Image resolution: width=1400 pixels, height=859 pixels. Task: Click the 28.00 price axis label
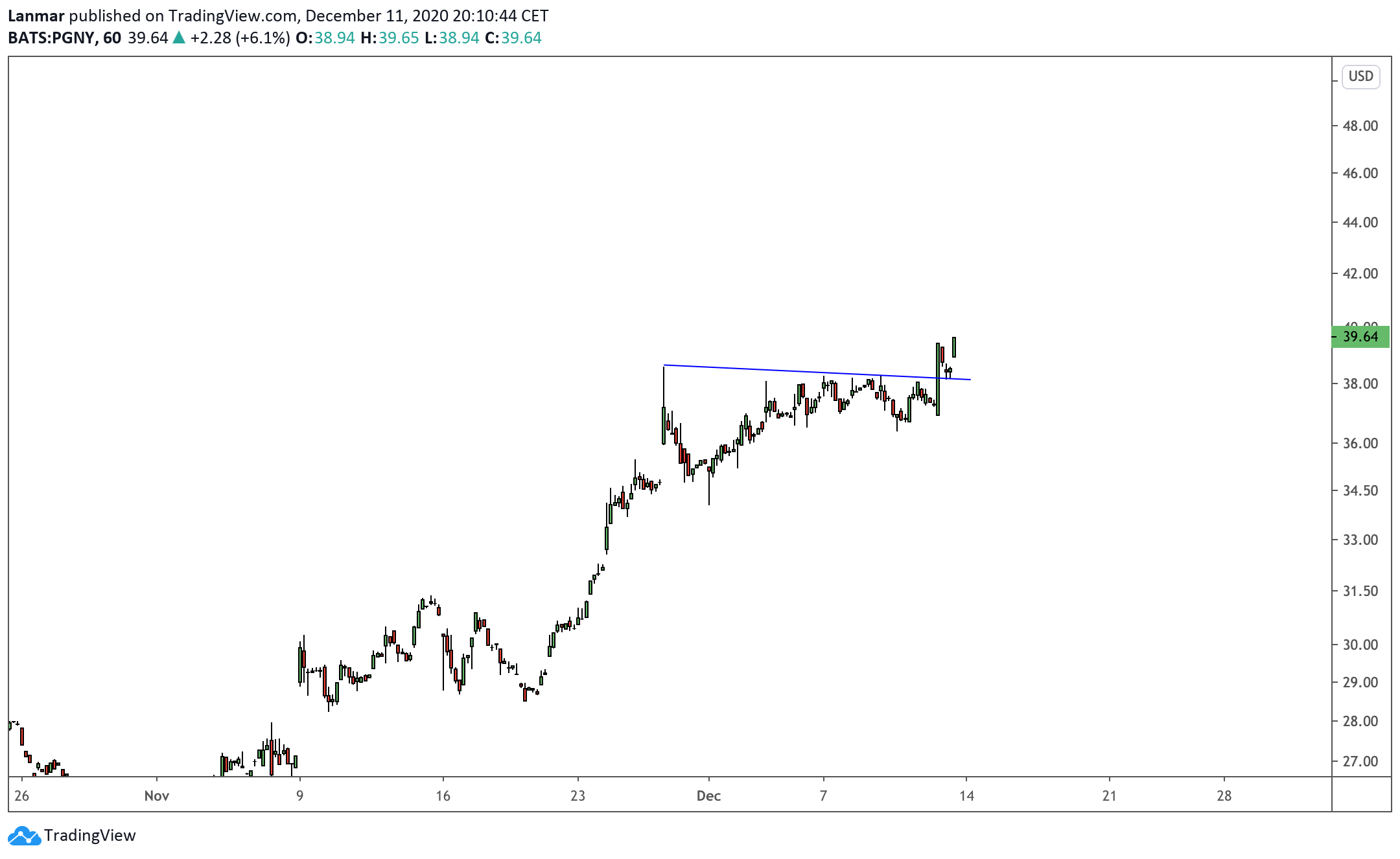click(x=1360, y=721)
